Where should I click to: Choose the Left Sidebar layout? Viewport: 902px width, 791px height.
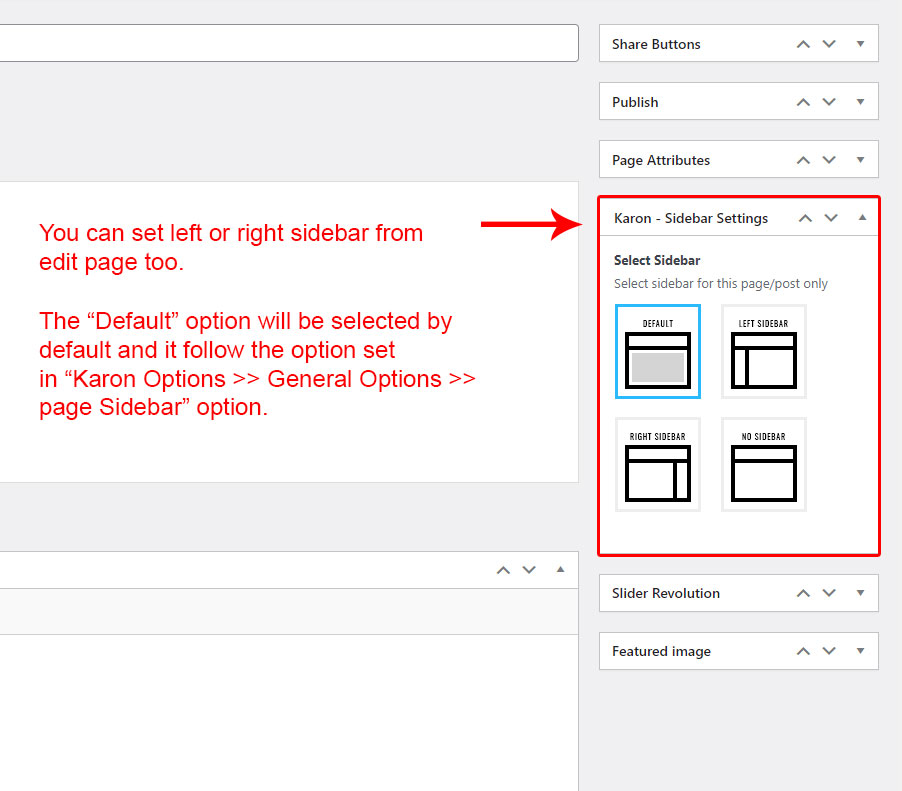[764, 352]
